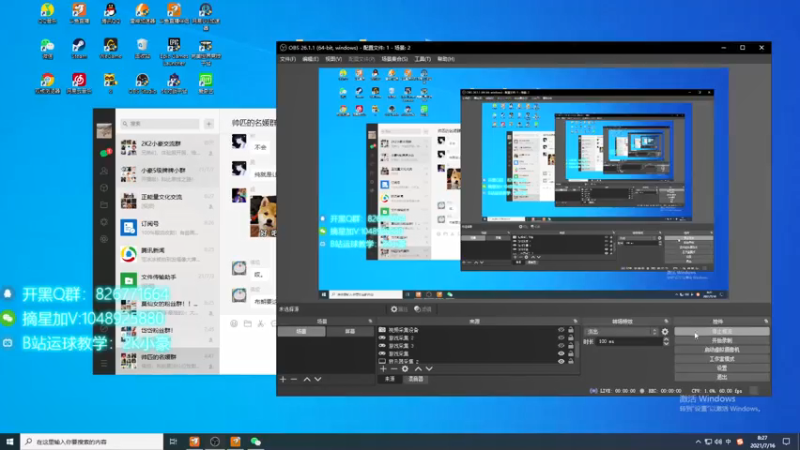Click the 开始录制 button

pos(721,340)
